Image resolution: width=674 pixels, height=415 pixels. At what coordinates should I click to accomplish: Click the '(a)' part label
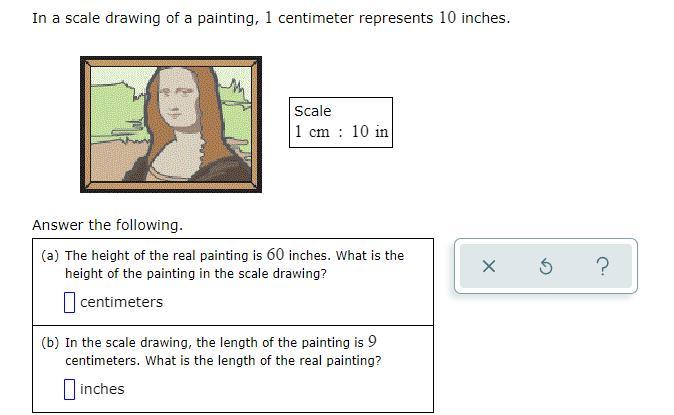tap(50, 256)
